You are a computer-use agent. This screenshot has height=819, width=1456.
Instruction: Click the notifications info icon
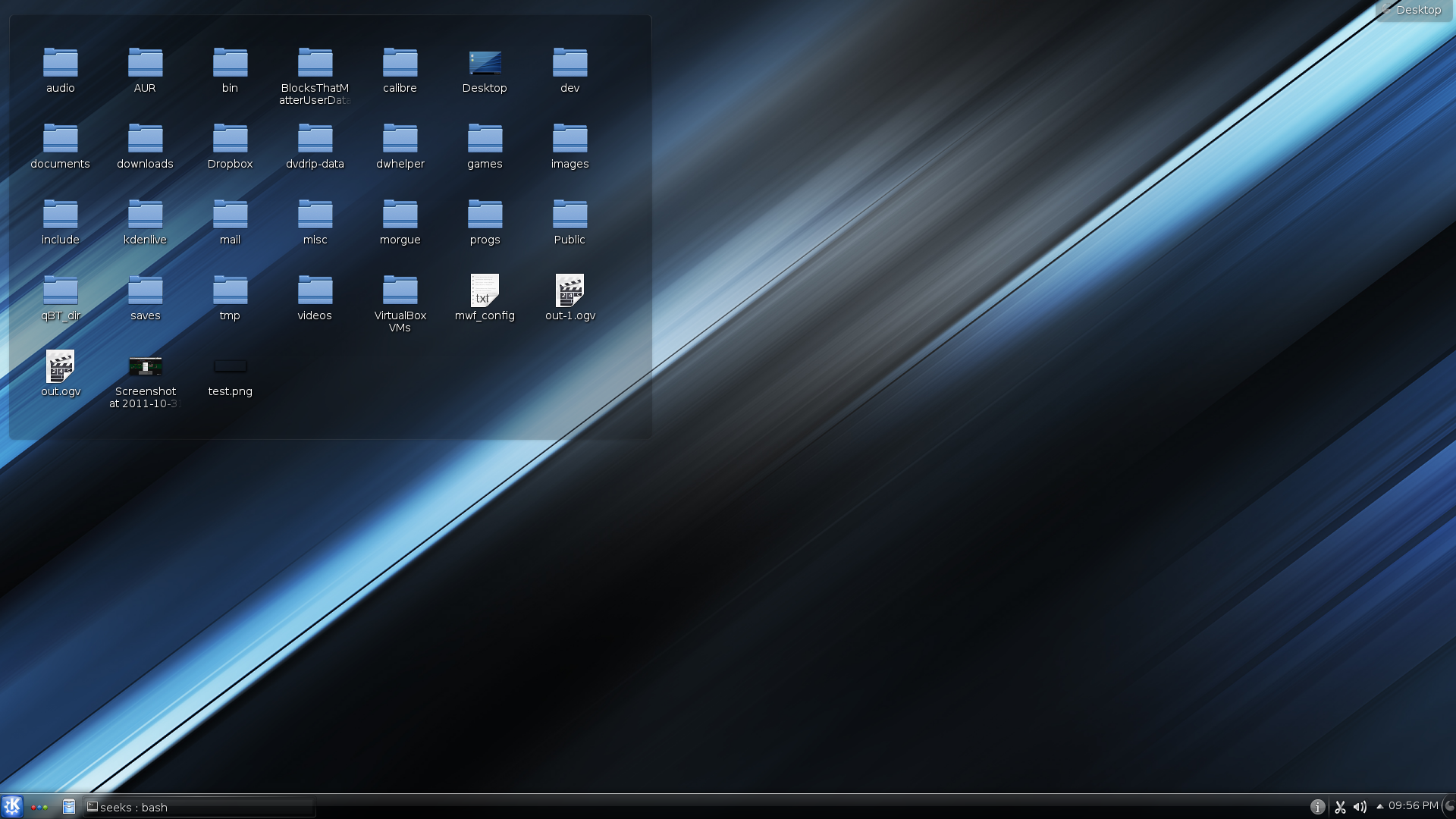[1318, 807]
